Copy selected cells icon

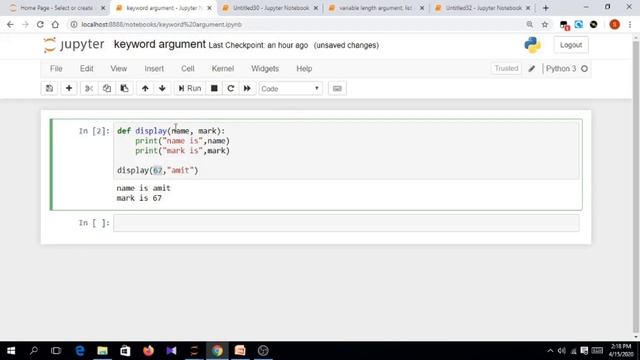107,89
